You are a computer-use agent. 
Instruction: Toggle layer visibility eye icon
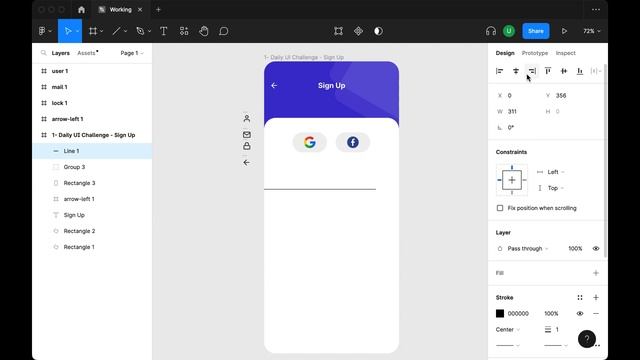point(596,249)
